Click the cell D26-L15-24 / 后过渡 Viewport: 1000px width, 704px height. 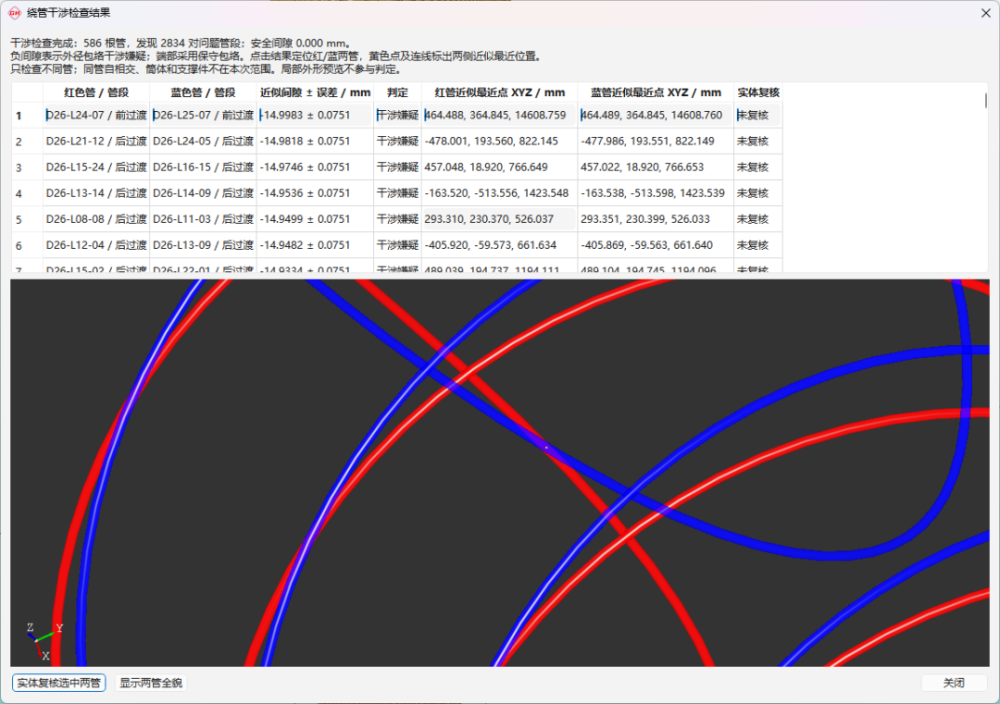96,168
